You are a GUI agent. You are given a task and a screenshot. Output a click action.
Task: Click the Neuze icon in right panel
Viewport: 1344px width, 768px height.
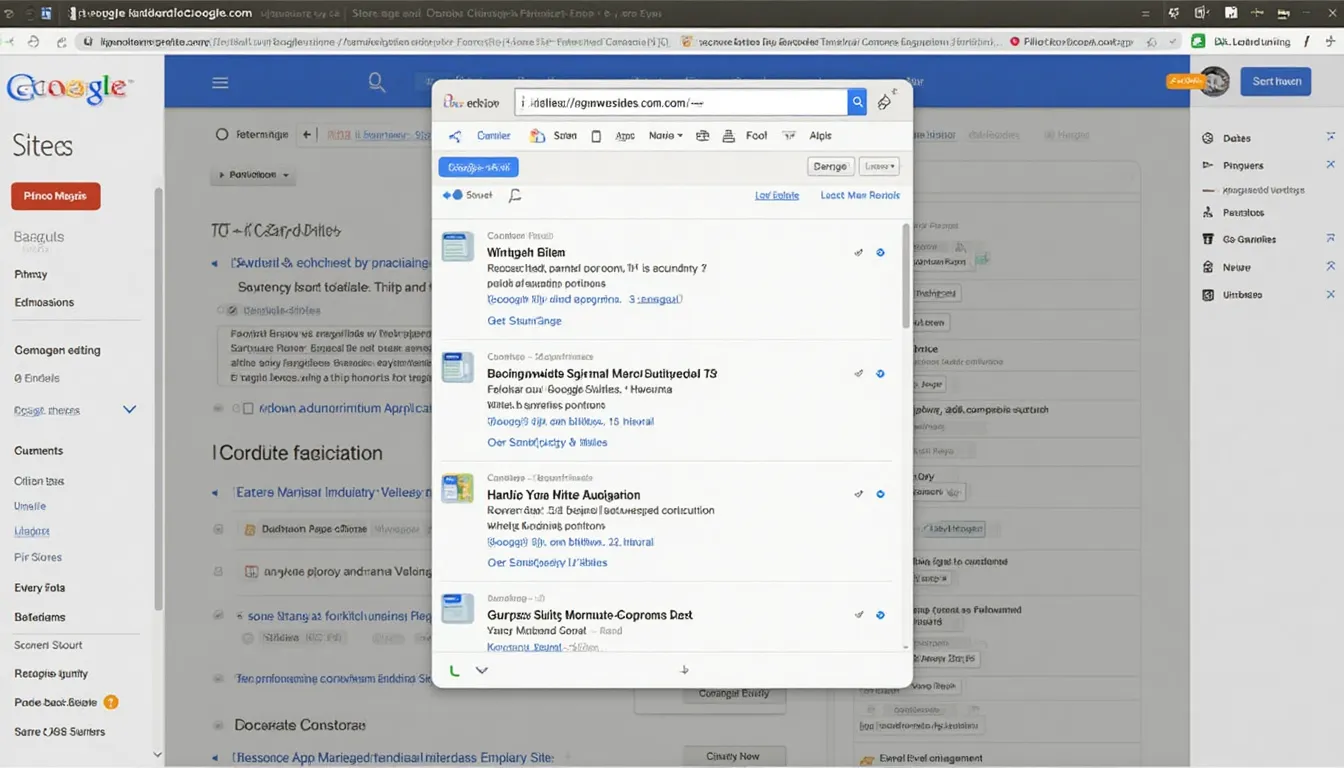click(1207, 268)
